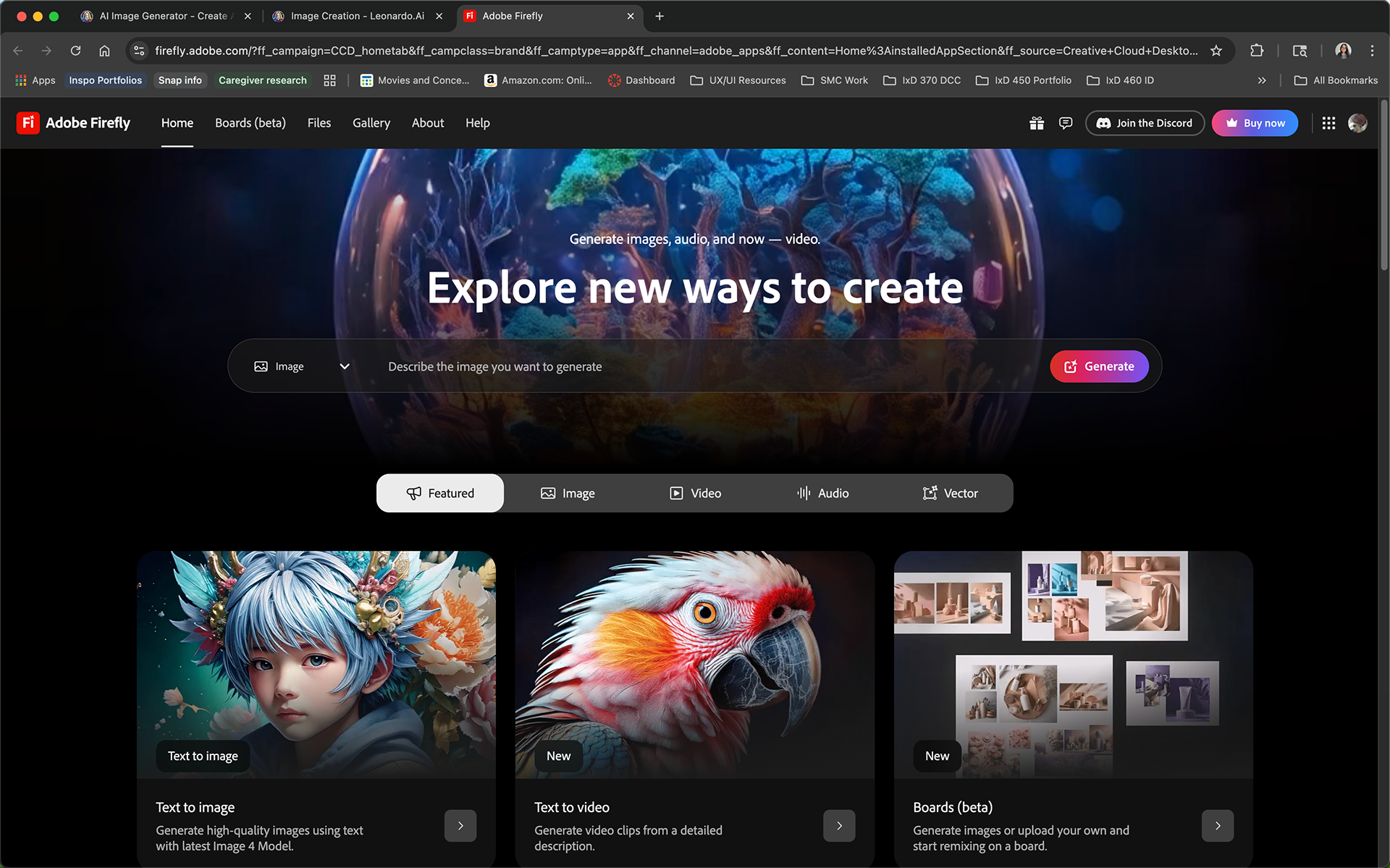Screen dimensions: 1390x868
Task: Bookmark this page with the star icon
Action: pos(1216,51)
